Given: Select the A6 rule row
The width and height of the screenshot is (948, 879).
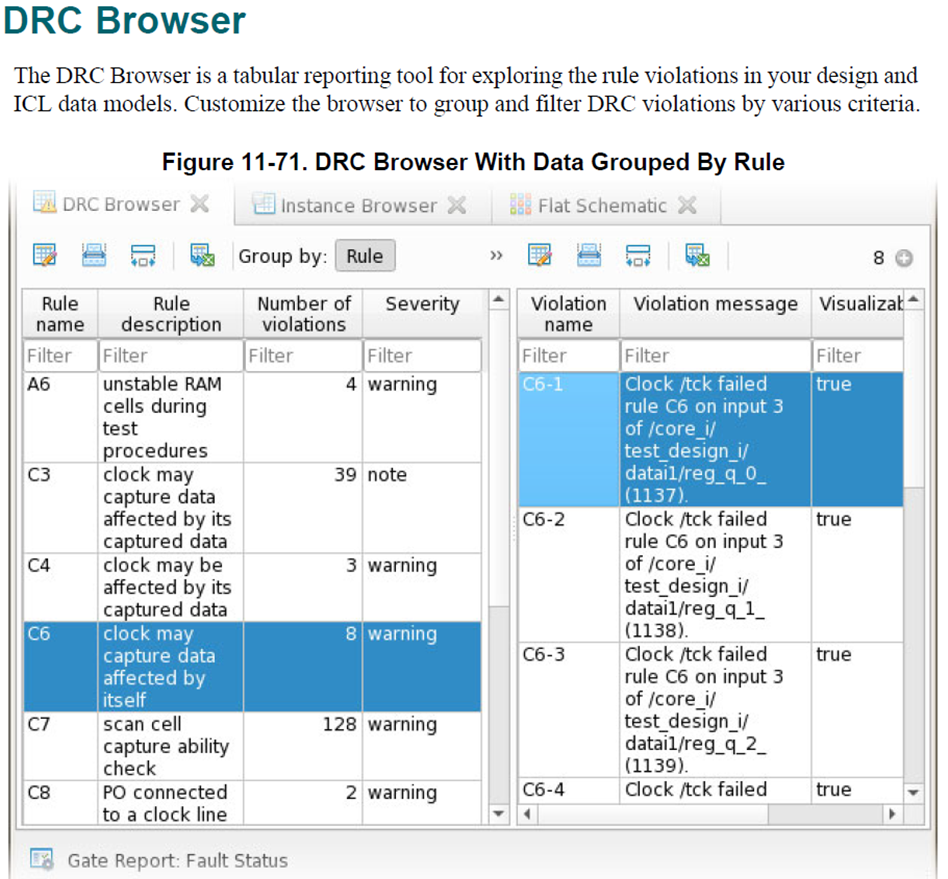Looking at the screenshot, I should (252, 417).
